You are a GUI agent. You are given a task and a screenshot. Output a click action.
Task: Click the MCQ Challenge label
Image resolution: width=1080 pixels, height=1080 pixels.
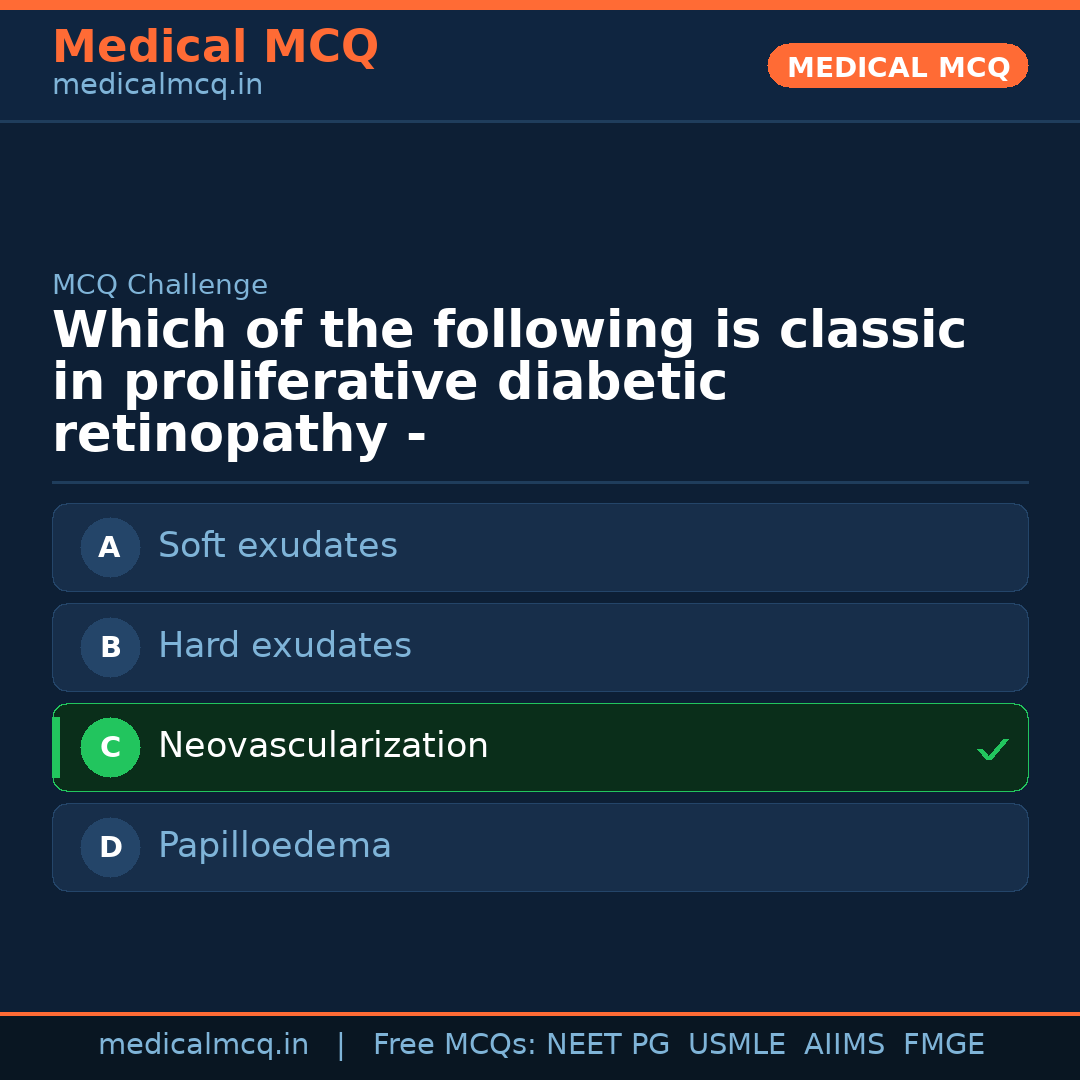click(x=160, y=285)
